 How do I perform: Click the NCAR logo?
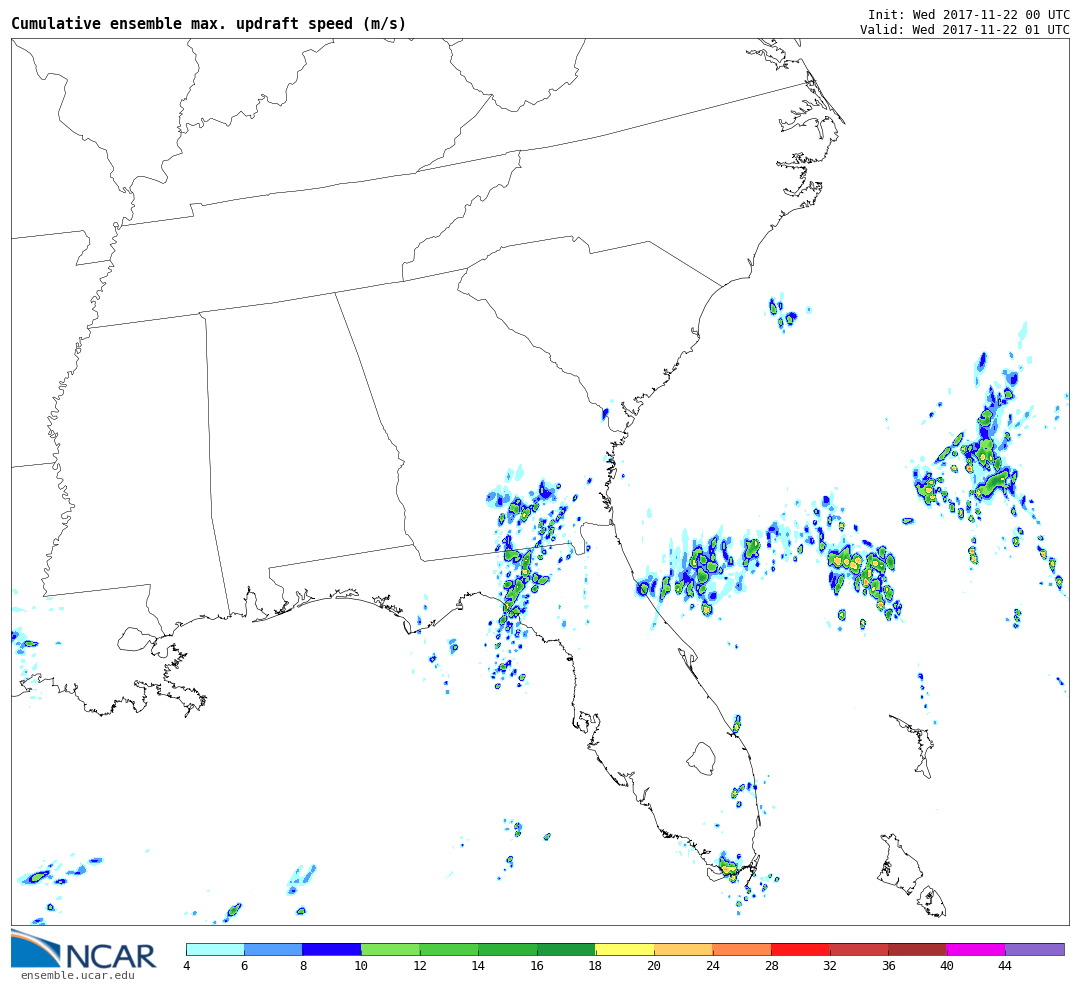[x=84, y=950]
